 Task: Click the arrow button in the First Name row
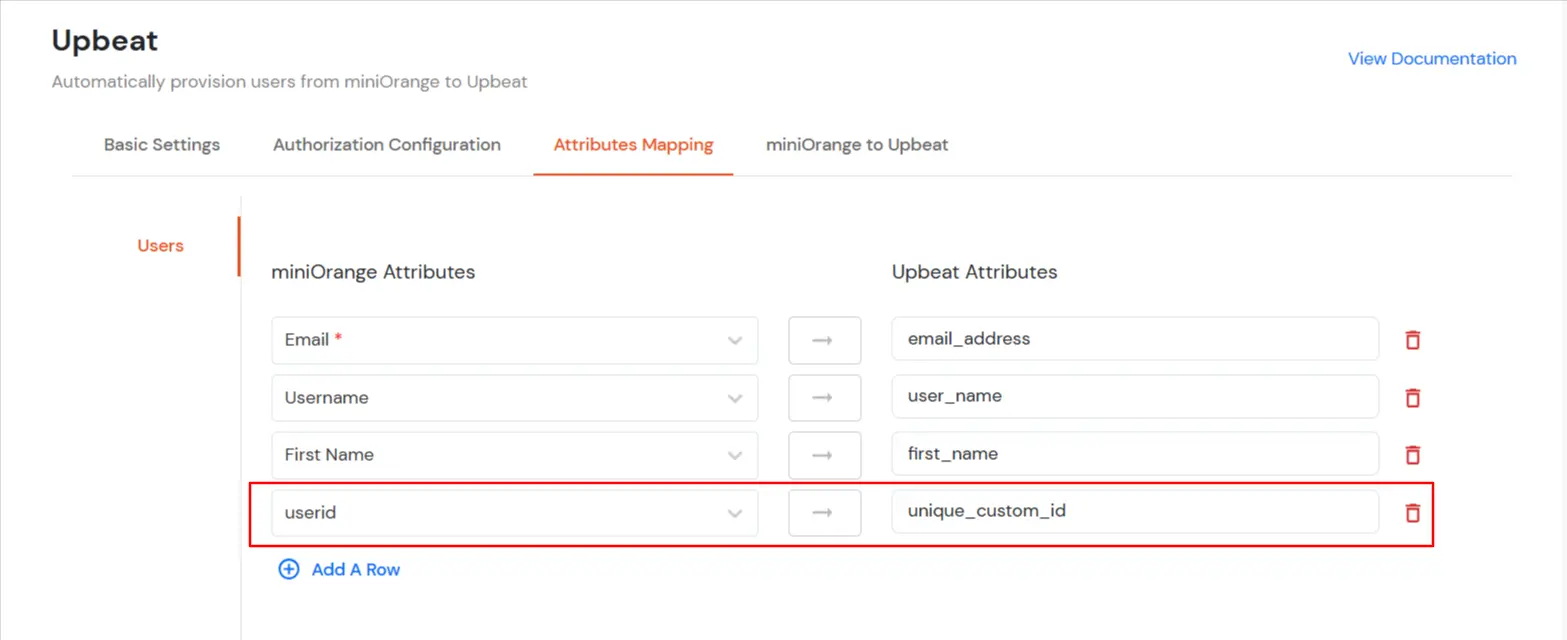coord(825,455)
